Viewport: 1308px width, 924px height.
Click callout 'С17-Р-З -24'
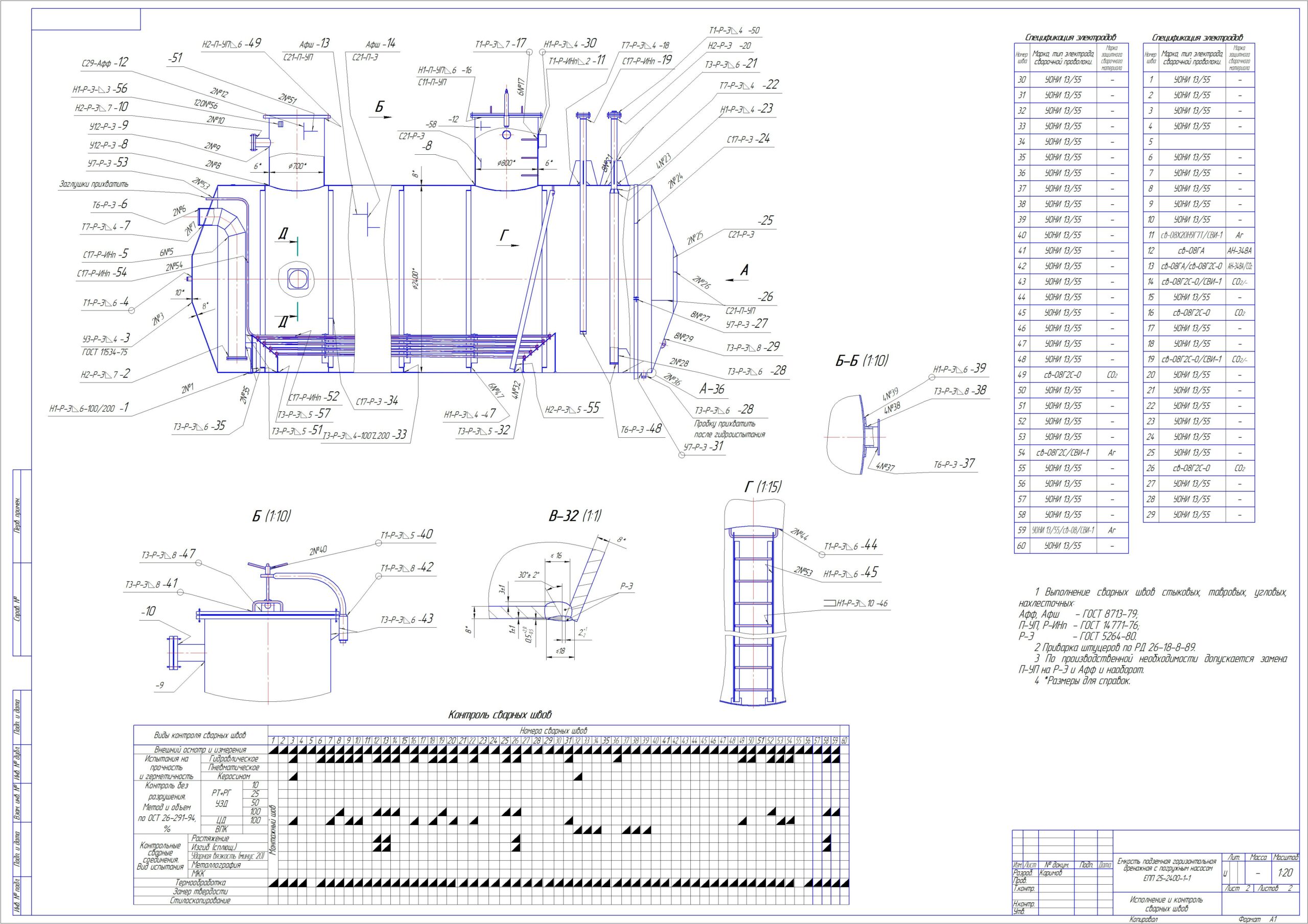(748, 138)
